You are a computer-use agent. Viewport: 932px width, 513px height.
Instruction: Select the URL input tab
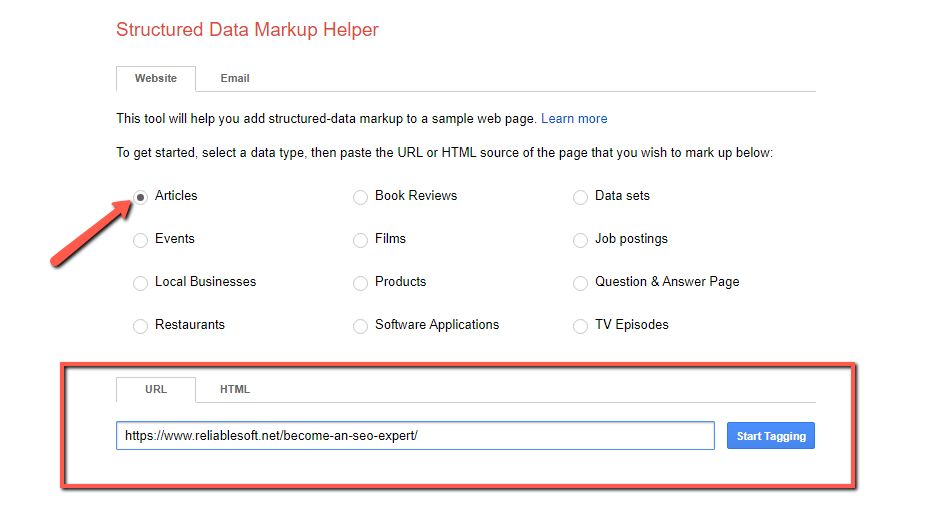click(156, 389)
